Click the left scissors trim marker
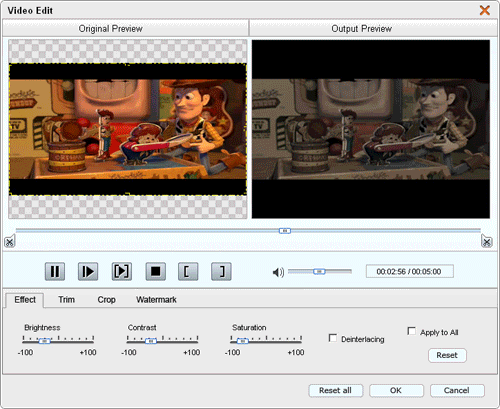This screenshot has width=500, height=409. click(10, 241)
